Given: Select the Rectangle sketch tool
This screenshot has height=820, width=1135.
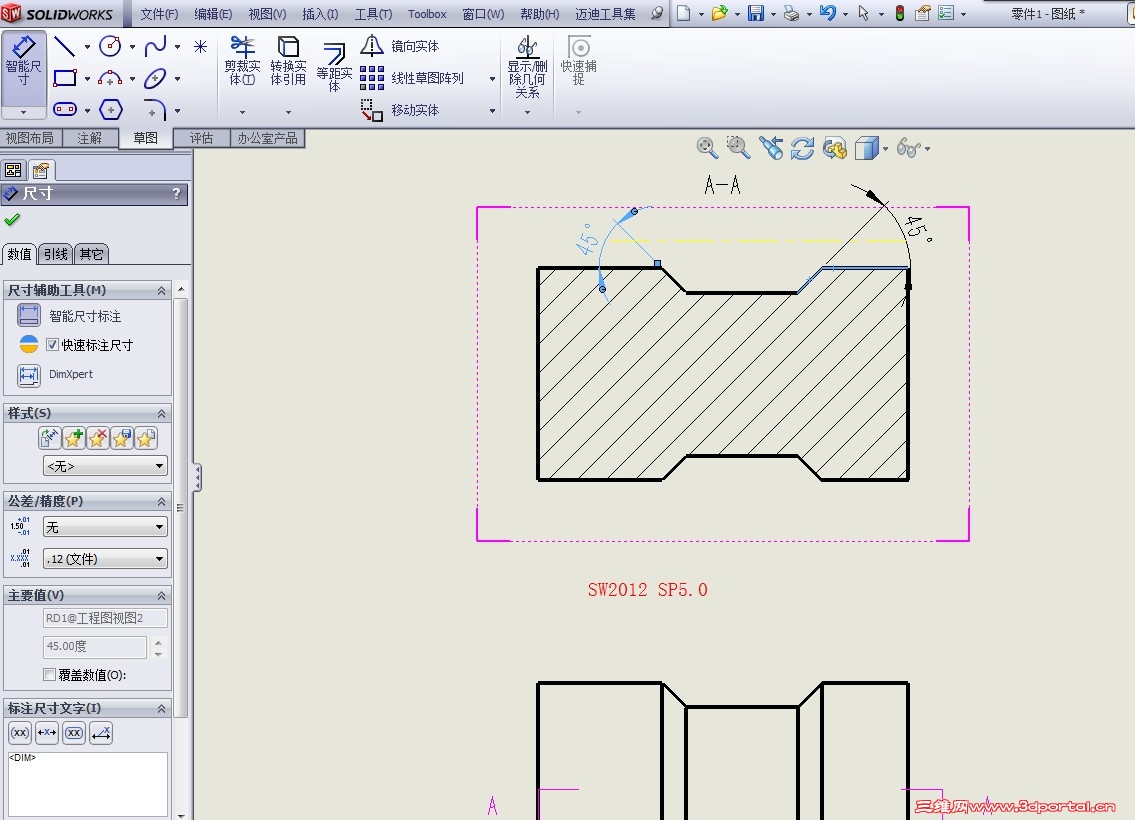Looking at the screenshot, I should (x=65, y=78).
